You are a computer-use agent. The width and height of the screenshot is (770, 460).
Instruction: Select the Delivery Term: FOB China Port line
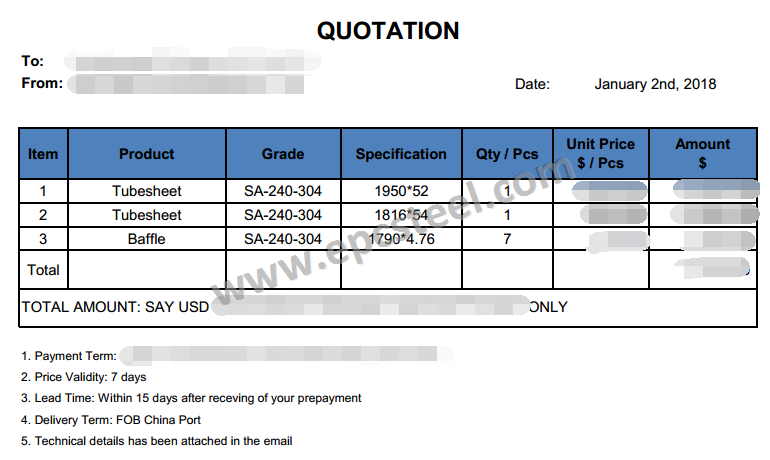pos(111,420)
